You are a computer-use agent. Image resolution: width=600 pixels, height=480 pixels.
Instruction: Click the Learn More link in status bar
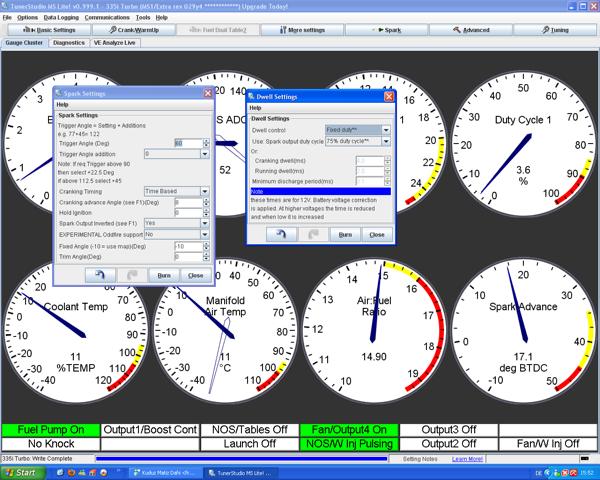pos(467,459)
